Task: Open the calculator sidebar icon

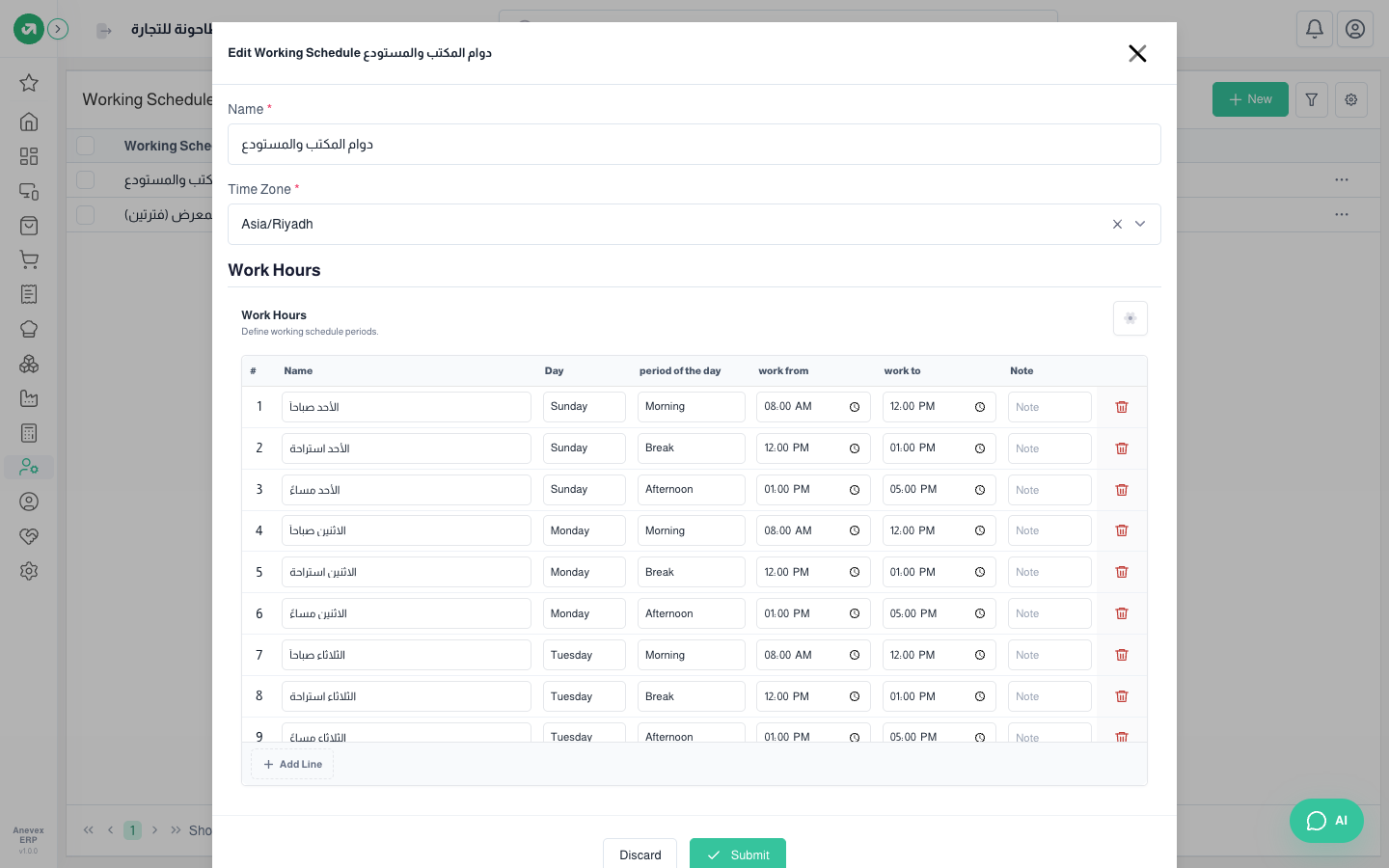Action: coord(29,433)
